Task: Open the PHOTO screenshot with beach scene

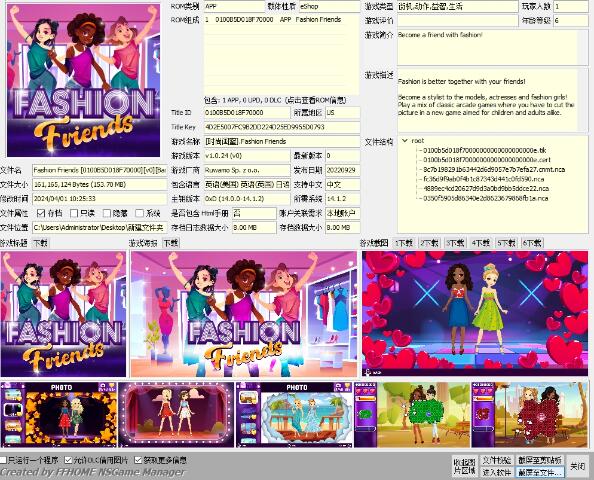Action: [x=294, y=415]
